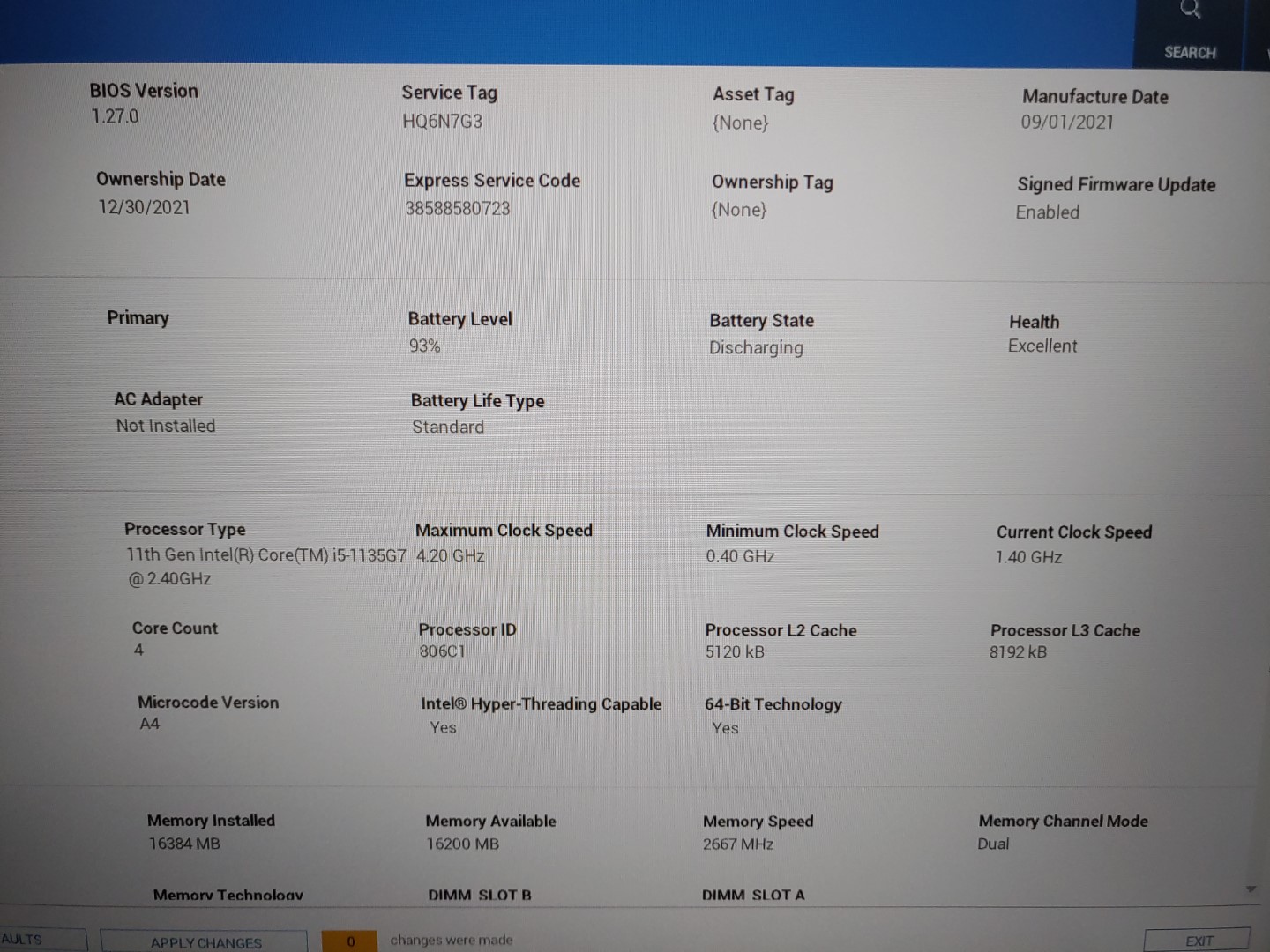This screenshot has height=952, width=1270.
Task: Click the orange changes counter badge
Action: 349,941
